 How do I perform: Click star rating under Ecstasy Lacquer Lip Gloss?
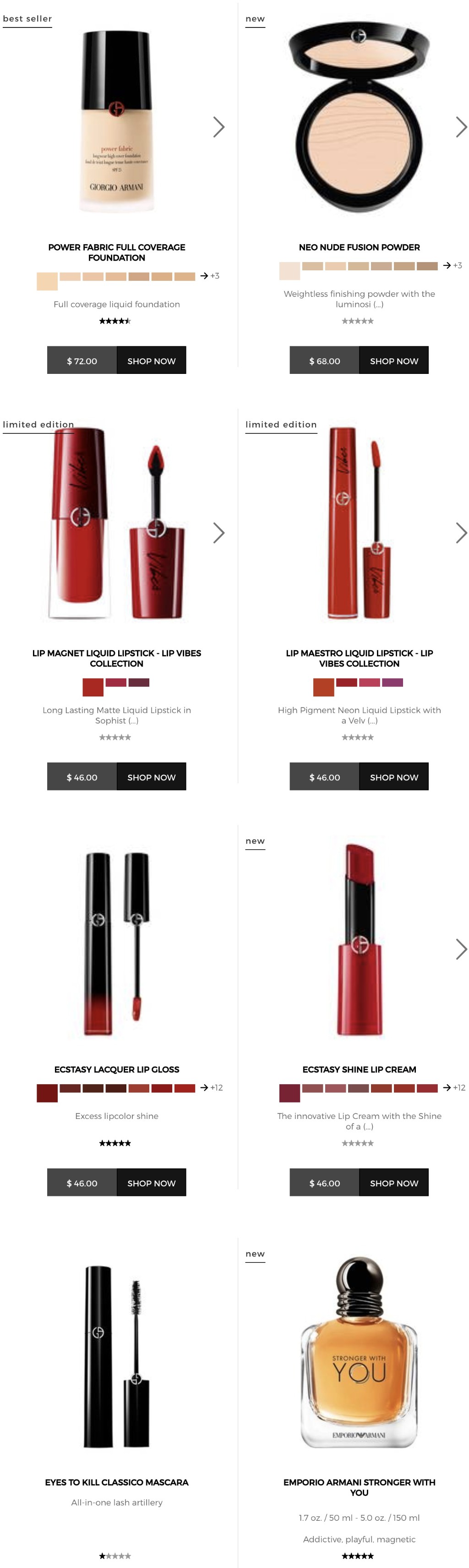click(x=115, y=1143)
